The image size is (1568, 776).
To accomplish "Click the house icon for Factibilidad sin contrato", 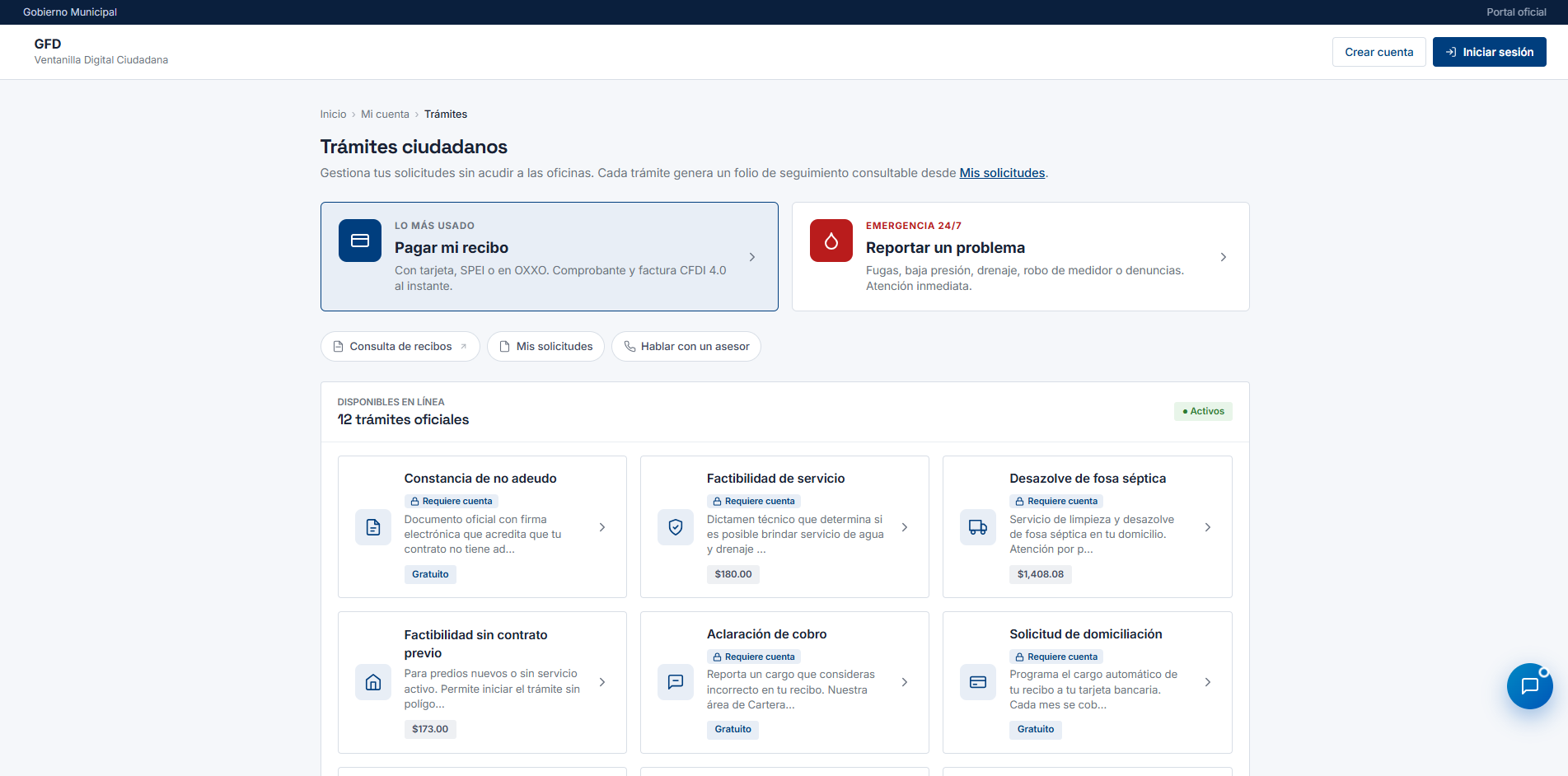I will tap(373, 682).
